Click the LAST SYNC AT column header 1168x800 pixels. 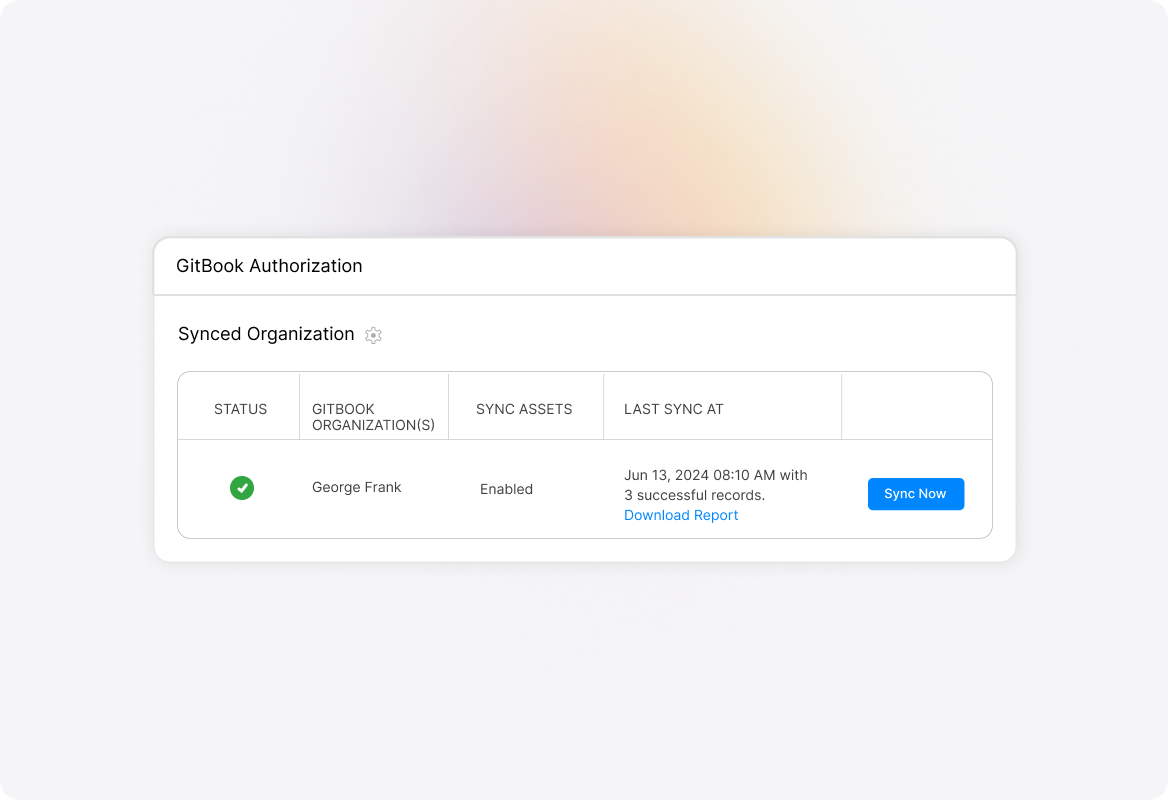[673, 409]
